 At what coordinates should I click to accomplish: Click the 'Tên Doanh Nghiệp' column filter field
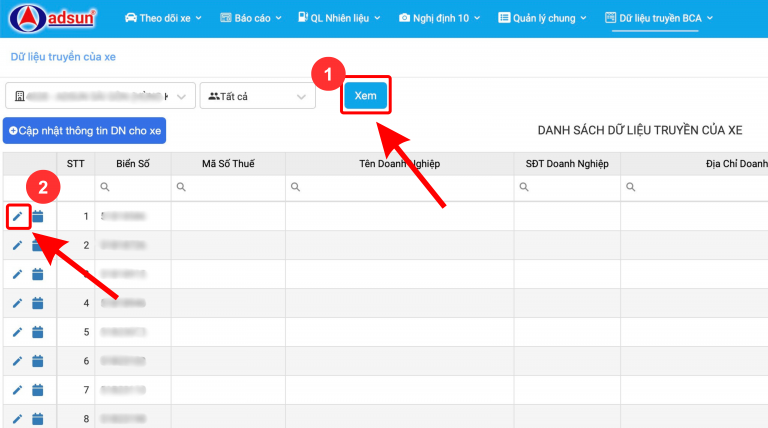pos(400,187)
